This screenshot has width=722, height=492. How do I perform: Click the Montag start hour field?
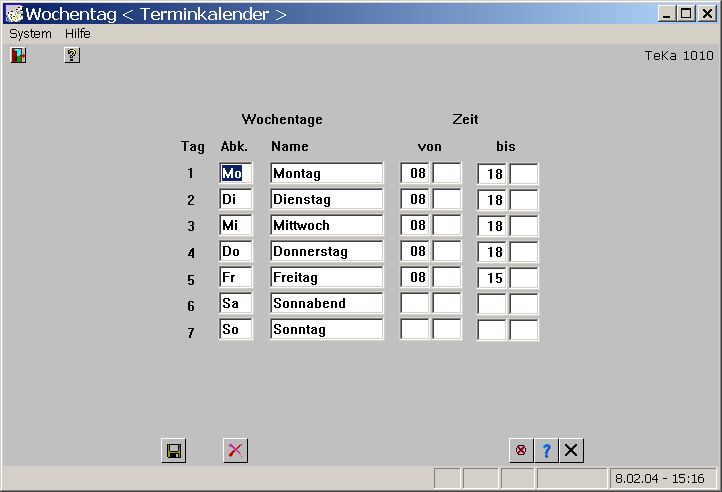point(417,174)
